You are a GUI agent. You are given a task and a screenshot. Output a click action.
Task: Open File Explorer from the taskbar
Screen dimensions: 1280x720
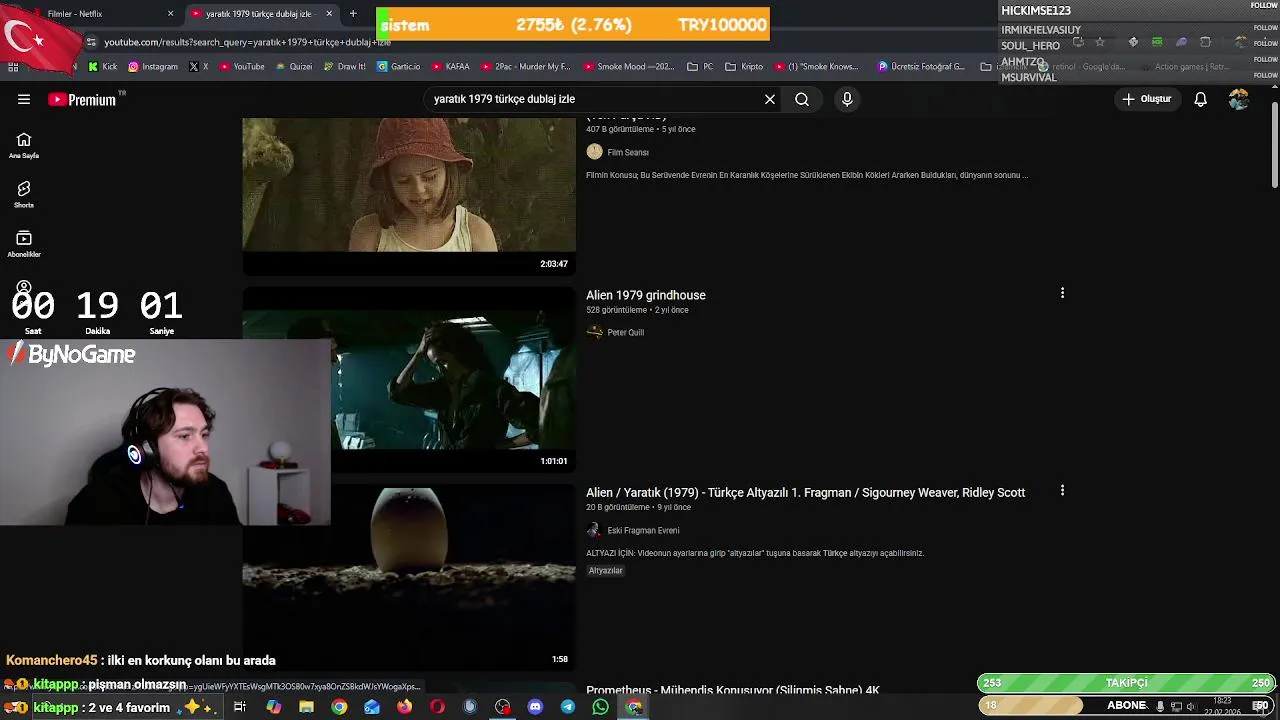point(306,707)
